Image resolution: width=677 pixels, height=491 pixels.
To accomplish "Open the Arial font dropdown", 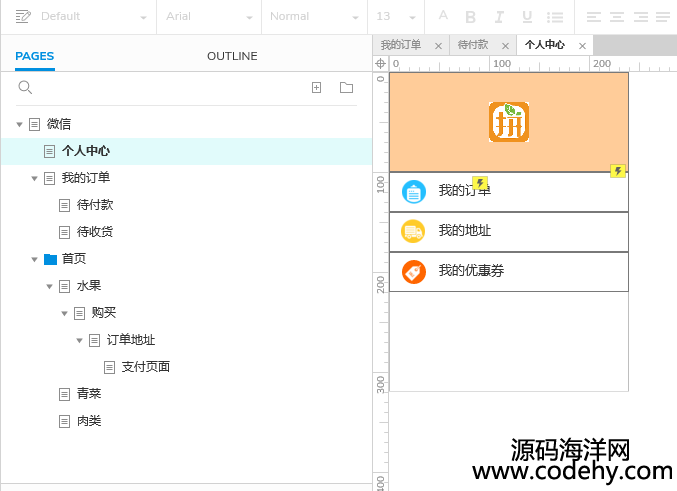I will pyautogui.click(x=209, y=16).
